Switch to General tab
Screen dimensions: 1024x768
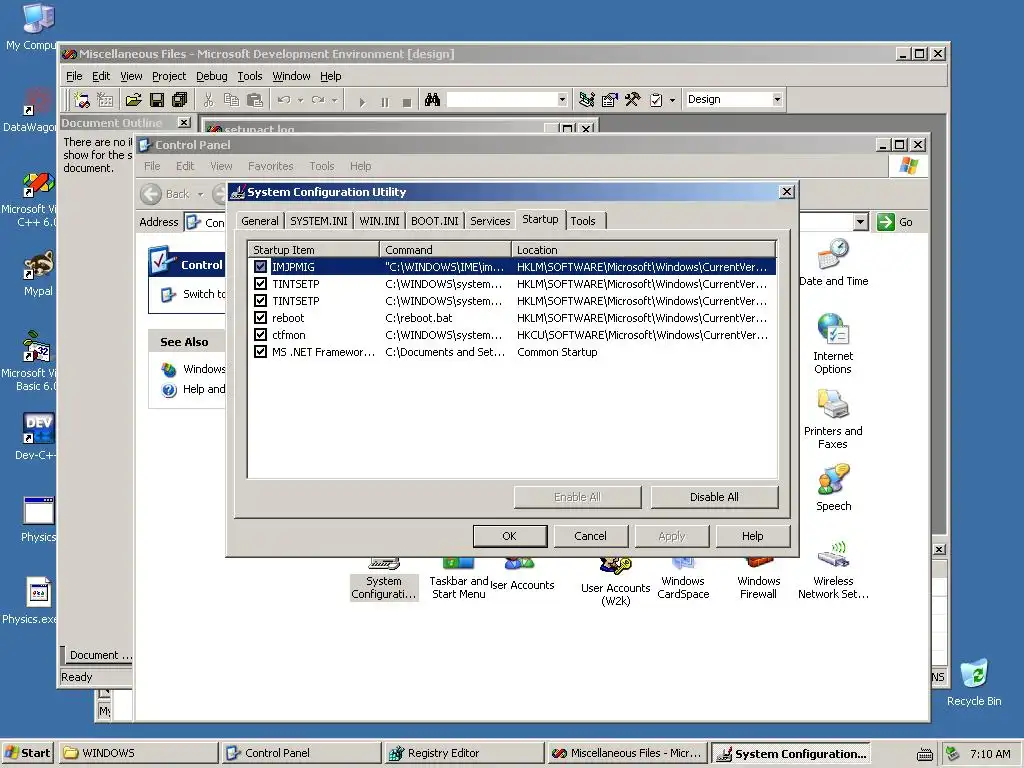pyautogui.click(x=260, y=221)
